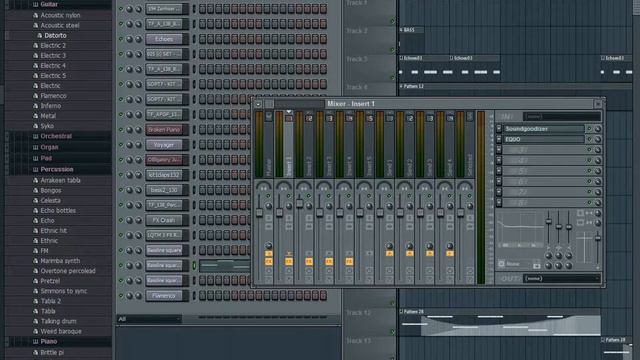
Task: Expand the Piano folder in browser
Action: (48, 341)
